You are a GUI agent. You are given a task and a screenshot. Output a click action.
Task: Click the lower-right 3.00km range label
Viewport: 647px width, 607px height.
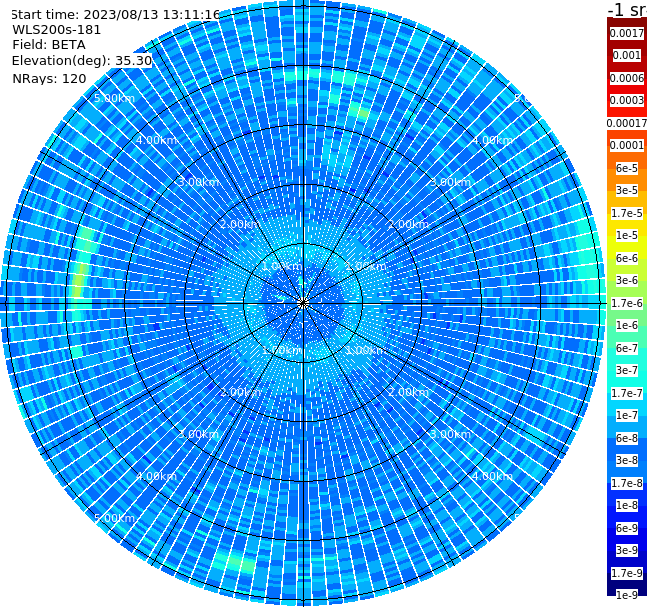(x=450, y=434)
